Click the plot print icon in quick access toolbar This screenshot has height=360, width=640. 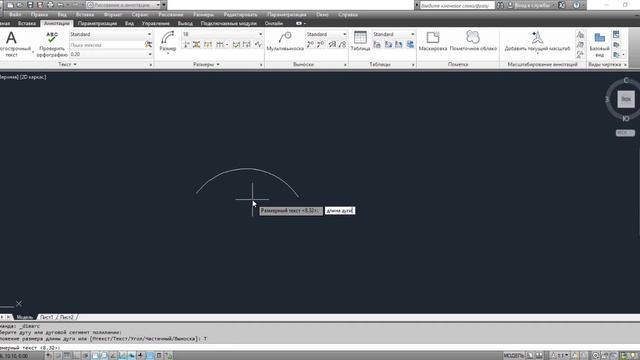coord(50,5)
